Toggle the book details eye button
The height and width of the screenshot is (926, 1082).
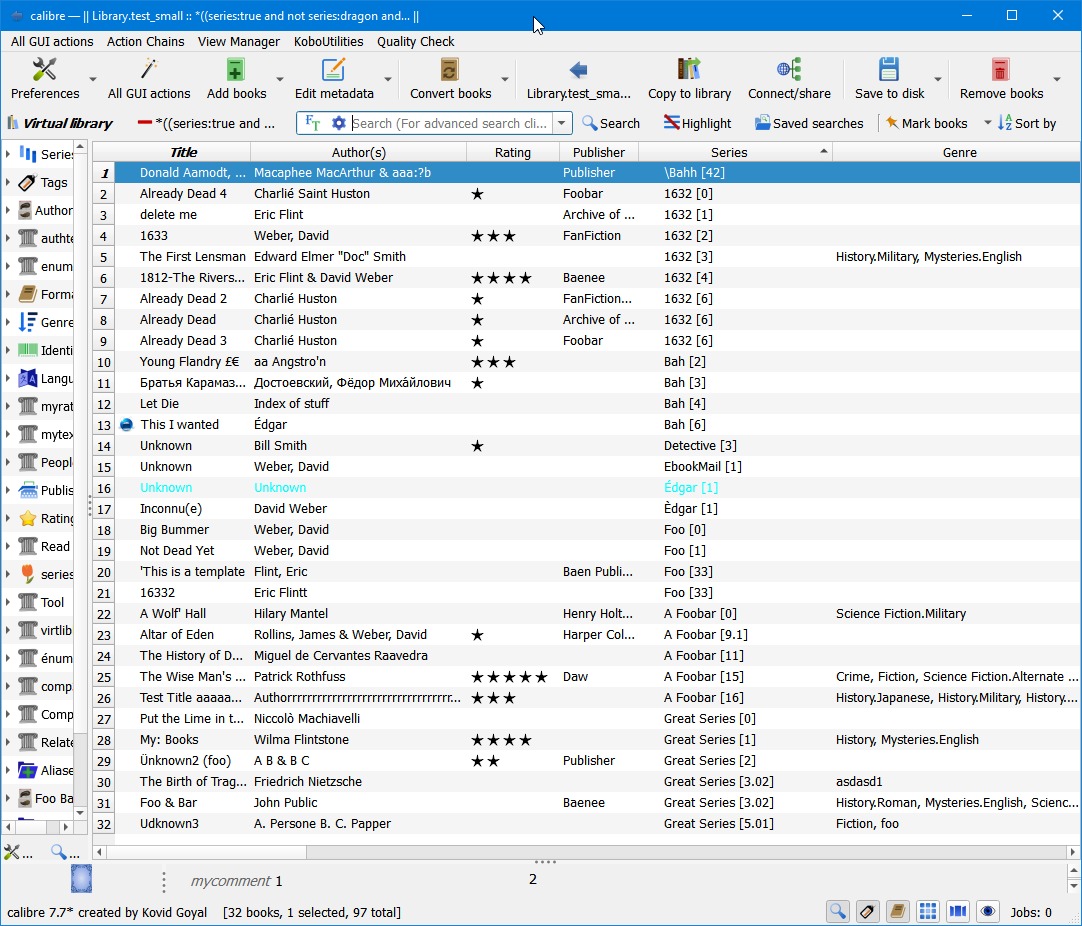988,911
